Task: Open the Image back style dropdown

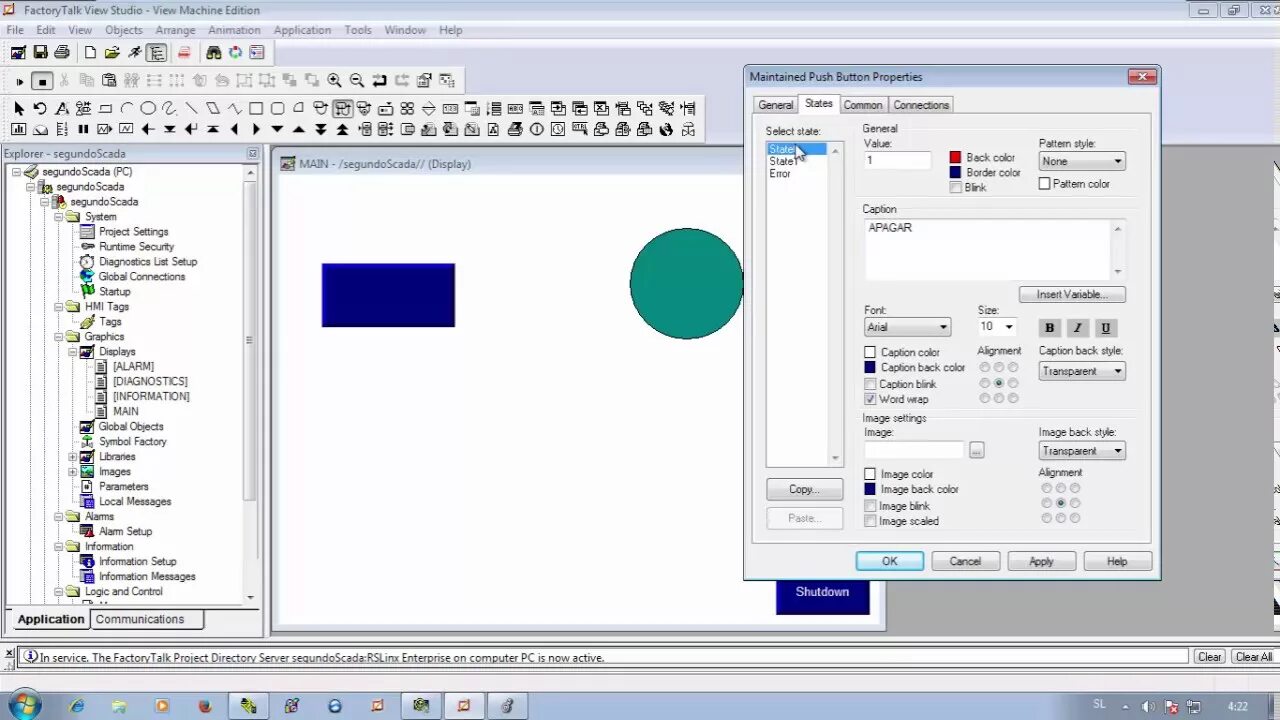Action: [1082, 451]
